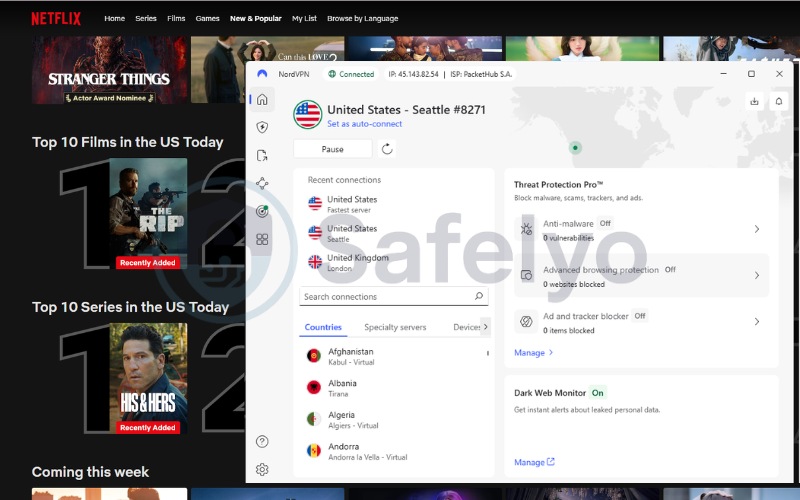Open Netflix Films menu item
This screenshot has width=800, height=500.
click(x=176, y=18)
